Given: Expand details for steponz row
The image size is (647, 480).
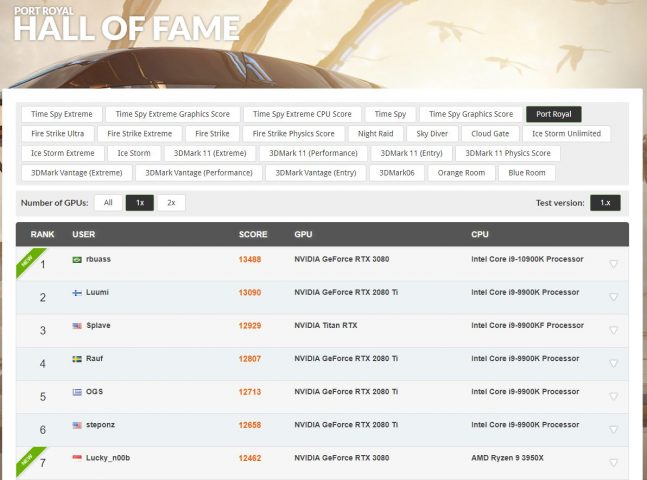Looking at the screenshot, I should coord(613,429).
